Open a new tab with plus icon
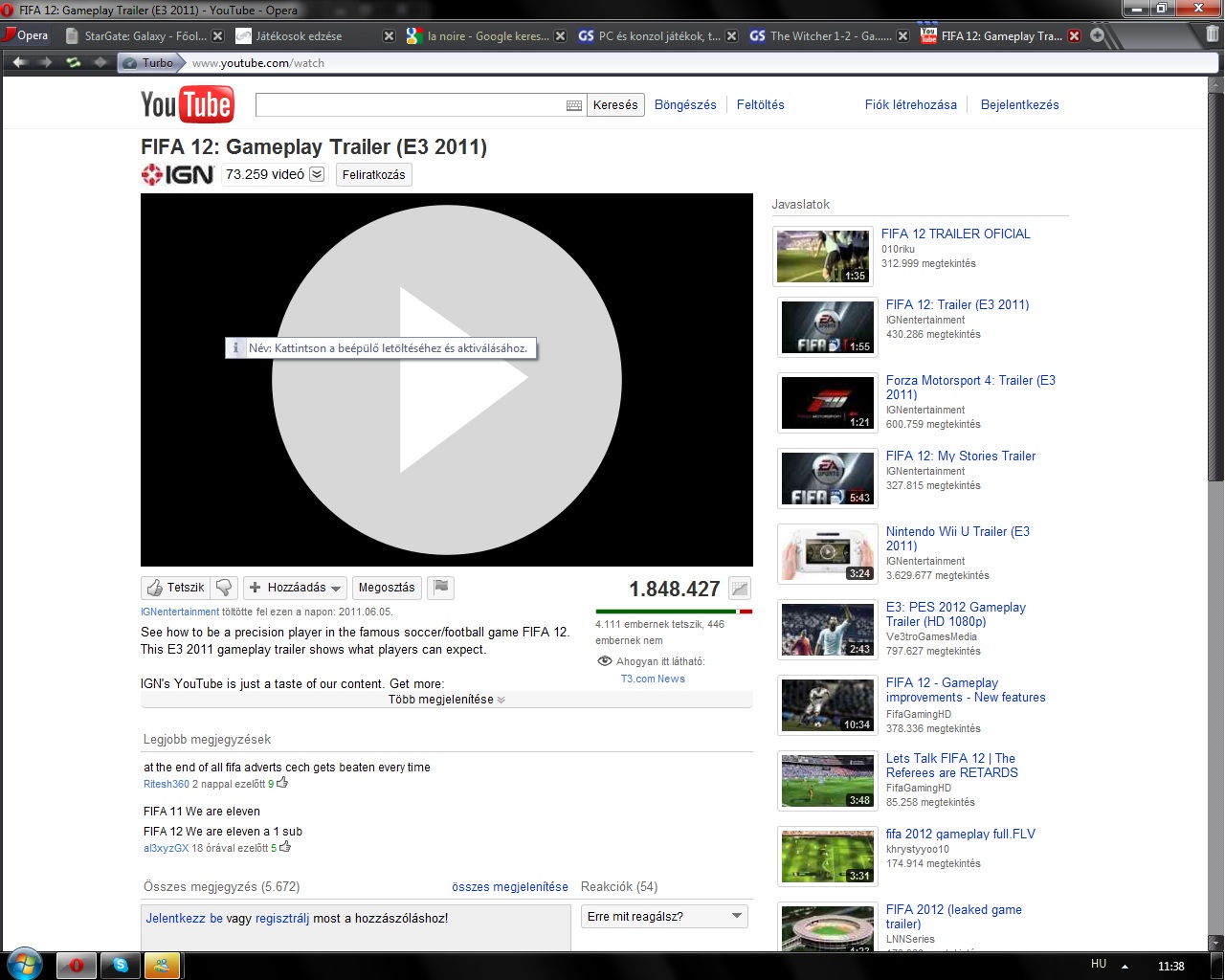Viewport: 1225px width, 980px height. pos(1098,35)
